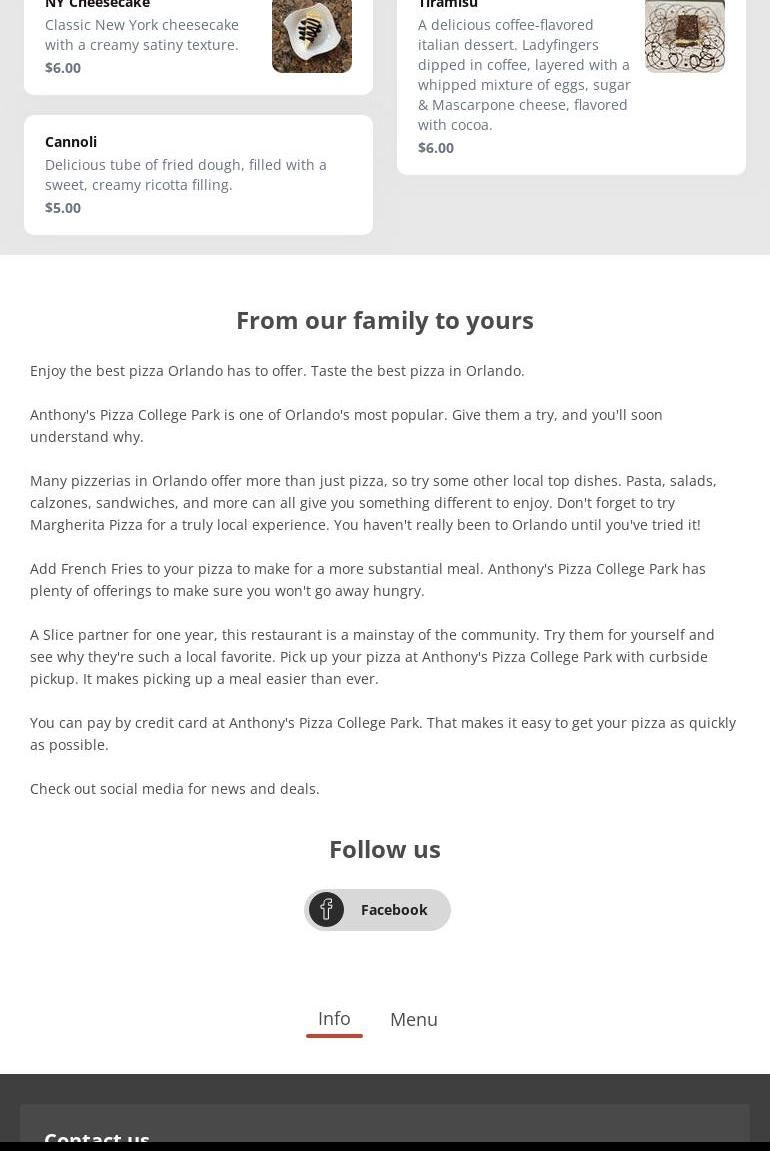Screen dimensions: 770x1151
Task: Click the Cannoli item title
Action: pos(71,141)
